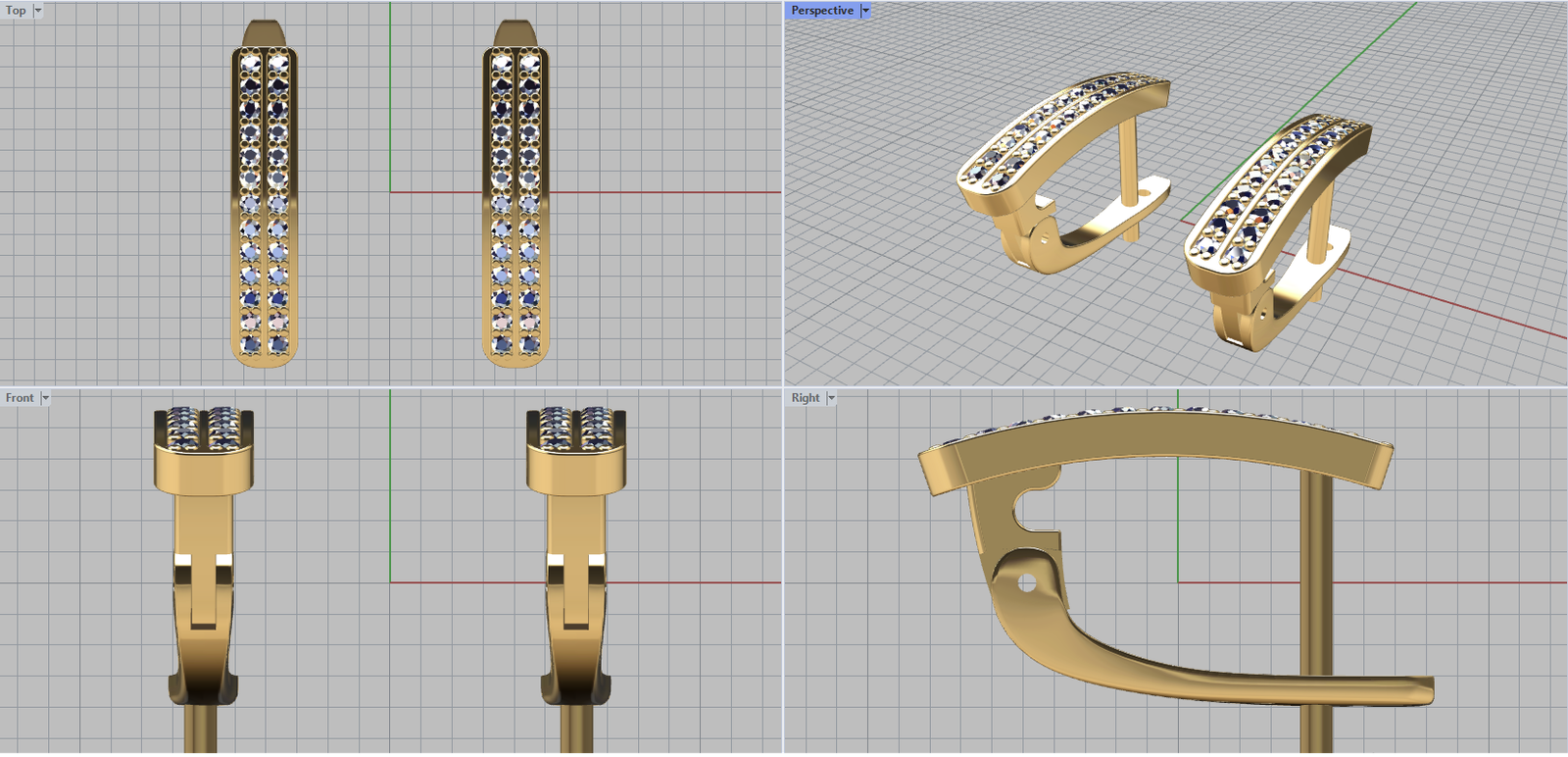Image resolution: width=1568 pixels, height=757 pixels.
Task: Select the left earring in Top view
Action: [x=265, y=196]
